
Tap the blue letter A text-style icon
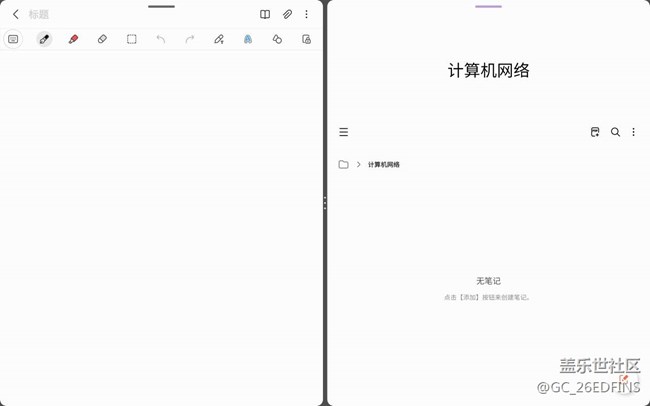point(248,39)
